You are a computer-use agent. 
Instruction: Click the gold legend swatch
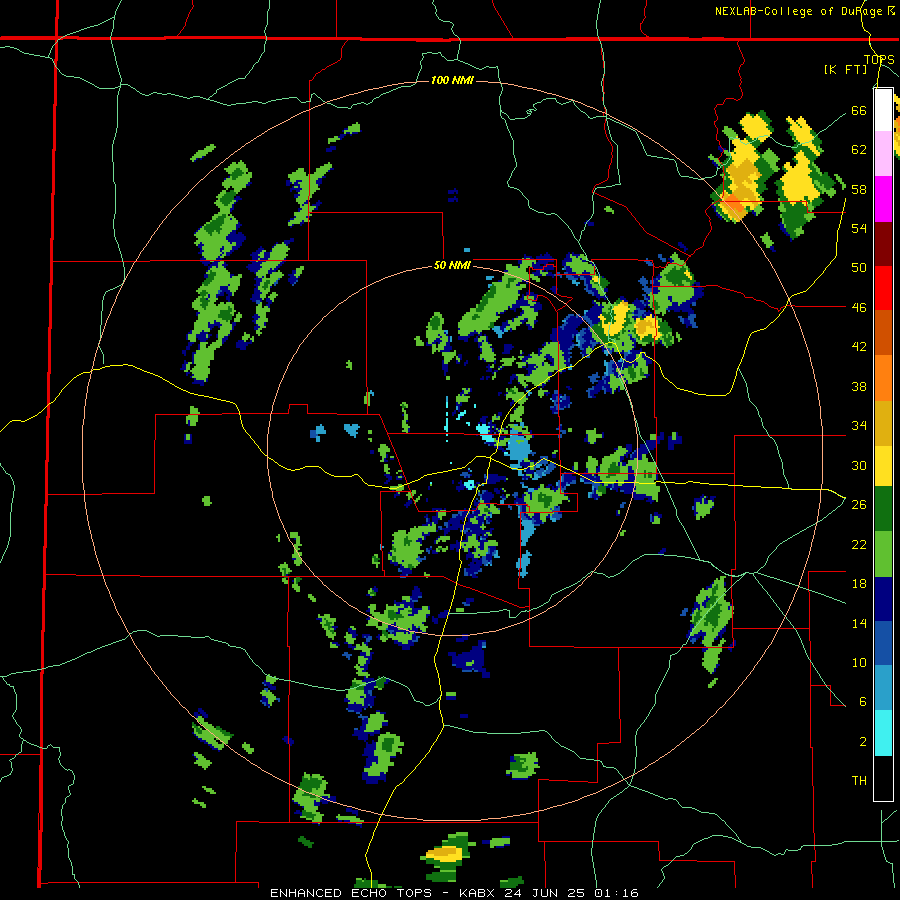coord(883,423)
